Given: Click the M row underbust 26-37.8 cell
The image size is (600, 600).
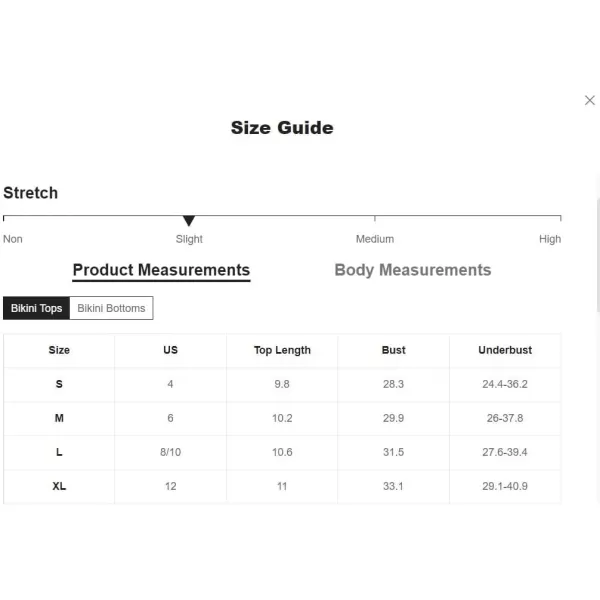Looking at the screenshot, I should click(x=505, y=418).
